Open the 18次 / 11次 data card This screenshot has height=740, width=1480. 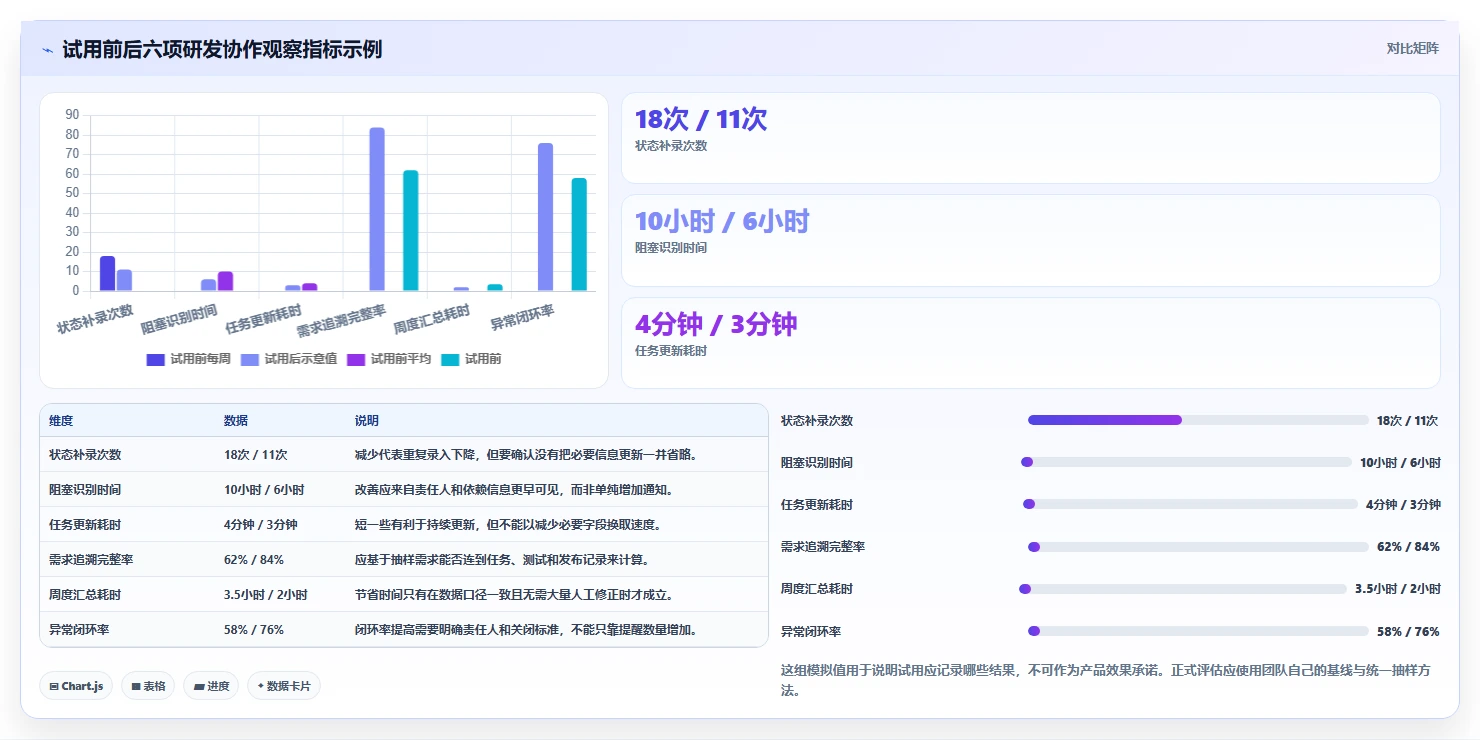[1031, 138]
